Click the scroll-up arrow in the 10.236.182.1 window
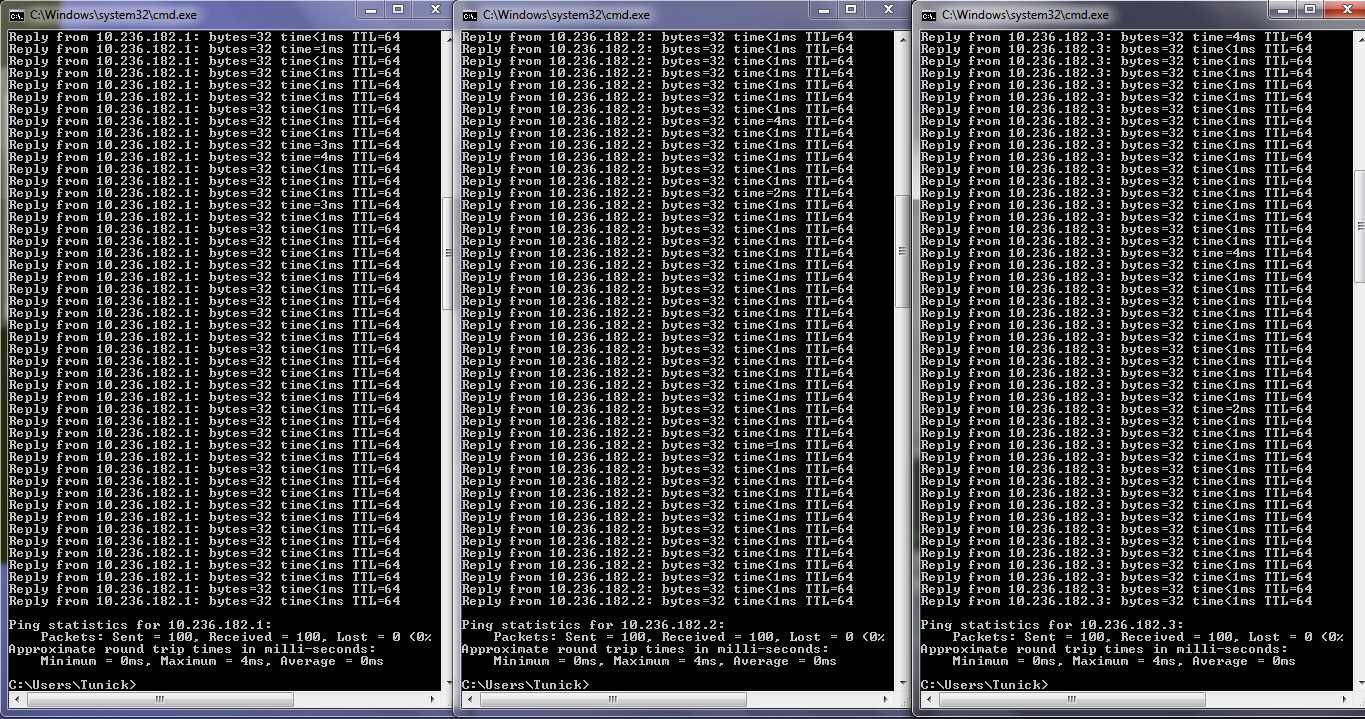The image size is (1365, 719). coord(447,38)
